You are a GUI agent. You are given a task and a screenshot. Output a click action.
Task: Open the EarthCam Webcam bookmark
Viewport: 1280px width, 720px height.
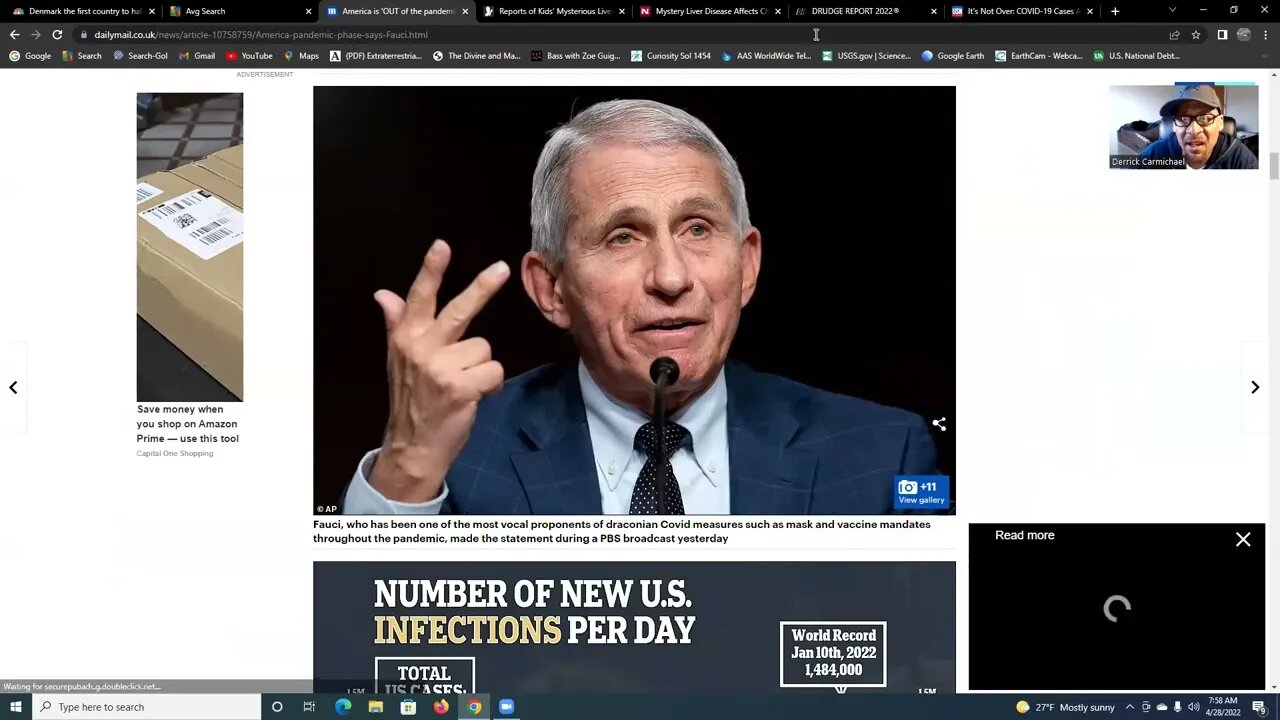coord(1038,56)
